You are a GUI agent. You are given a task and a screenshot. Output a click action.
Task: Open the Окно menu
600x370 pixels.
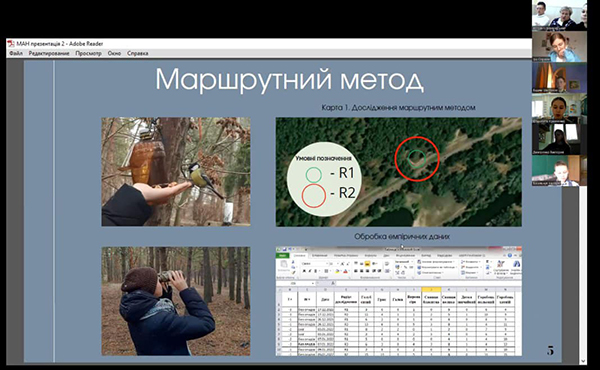(114, 53)
